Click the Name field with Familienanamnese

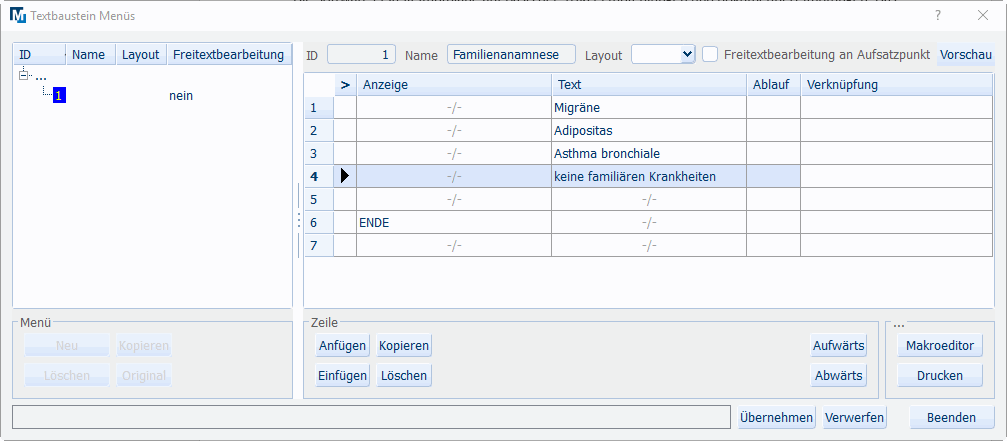511,55
